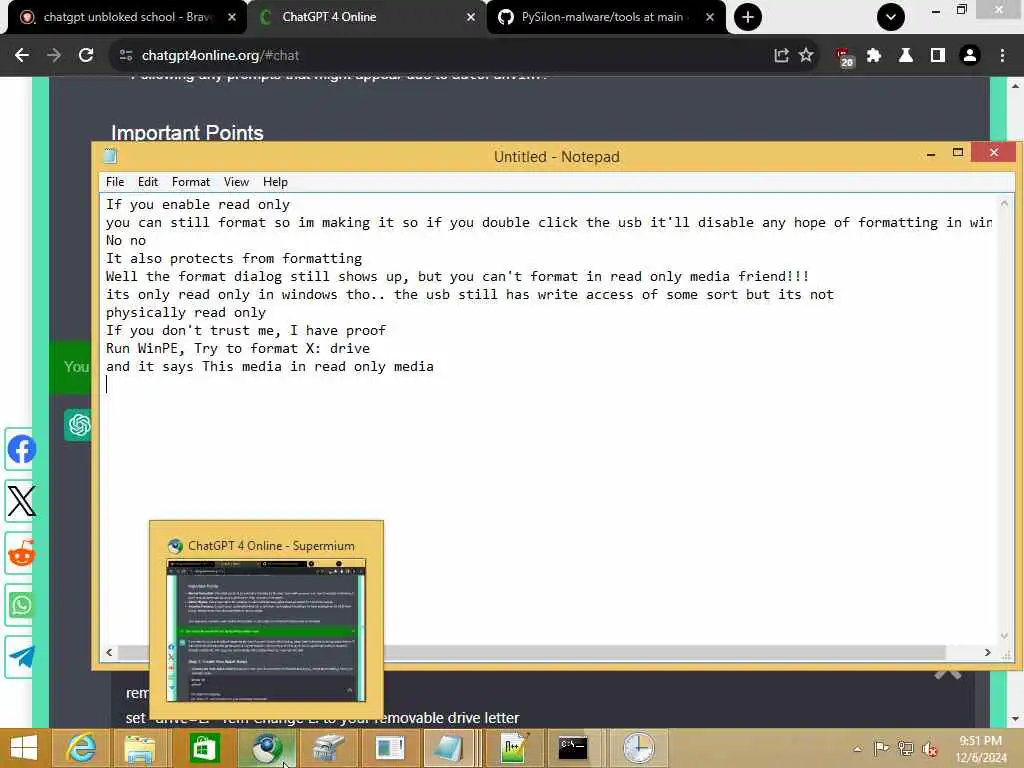Screen dimensions: 1024x768
Task: Open the experiments flask icon
Action: tap(906, 56)
